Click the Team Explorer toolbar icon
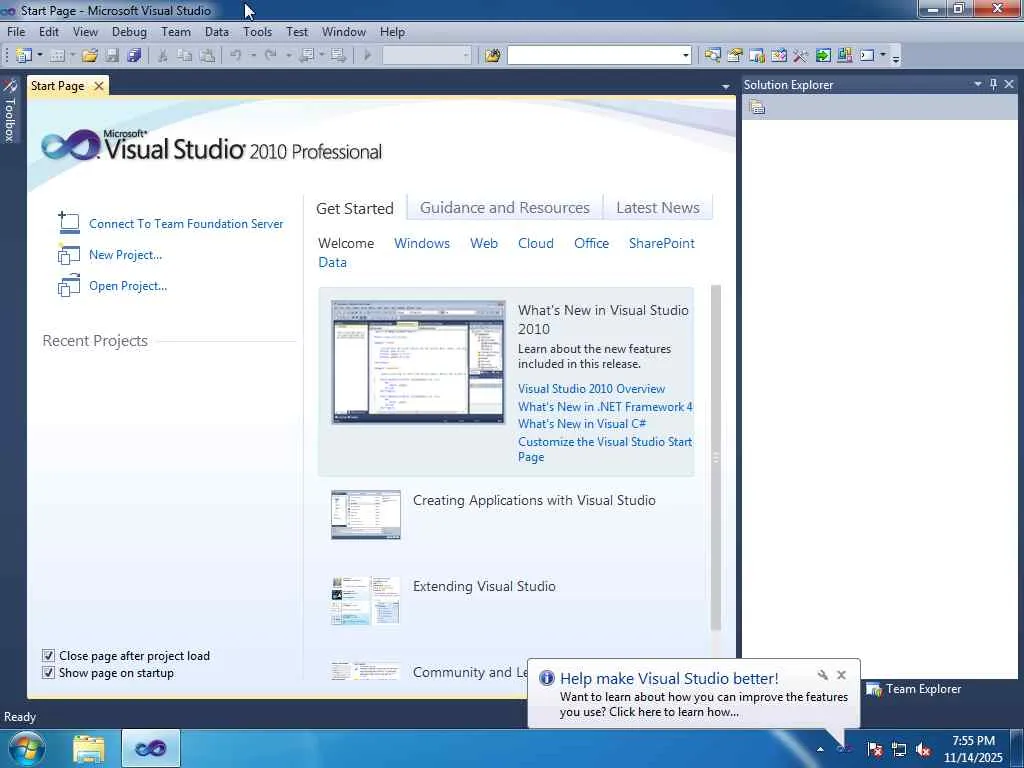Image resolution: width=1024 pixels, height=768 pixels. point(757,56)
